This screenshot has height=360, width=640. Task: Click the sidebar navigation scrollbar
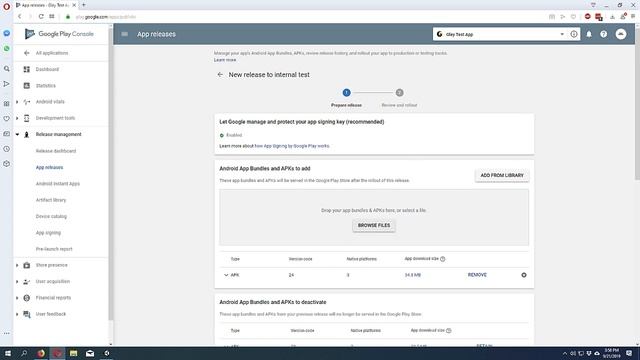pyautogui.click(x=111, y=173)
